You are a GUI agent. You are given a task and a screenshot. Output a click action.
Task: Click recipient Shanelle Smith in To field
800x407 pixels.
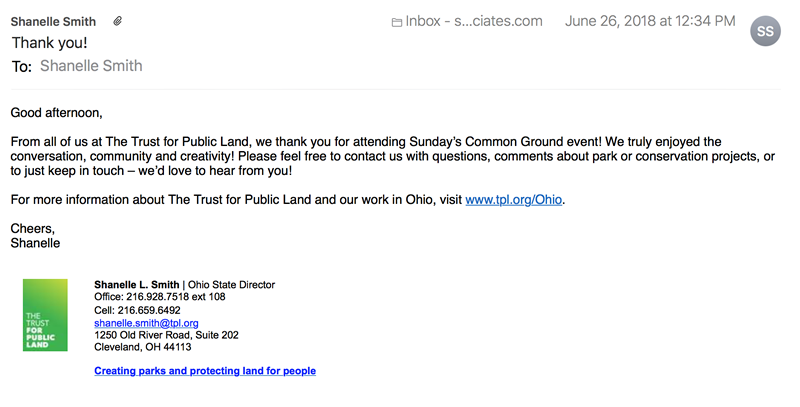91,66
